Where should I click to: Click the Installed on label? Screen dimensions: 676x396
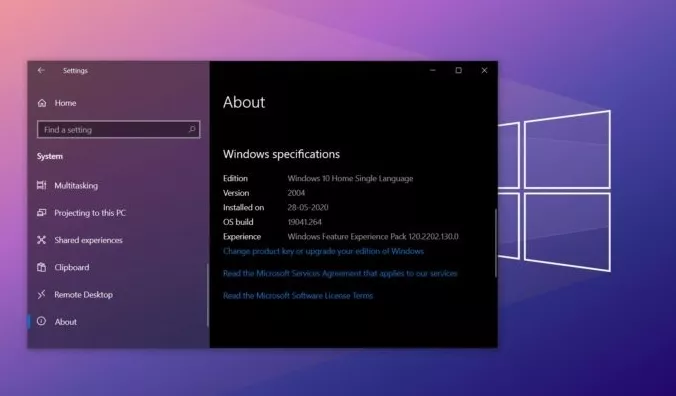tap(243, 208)
